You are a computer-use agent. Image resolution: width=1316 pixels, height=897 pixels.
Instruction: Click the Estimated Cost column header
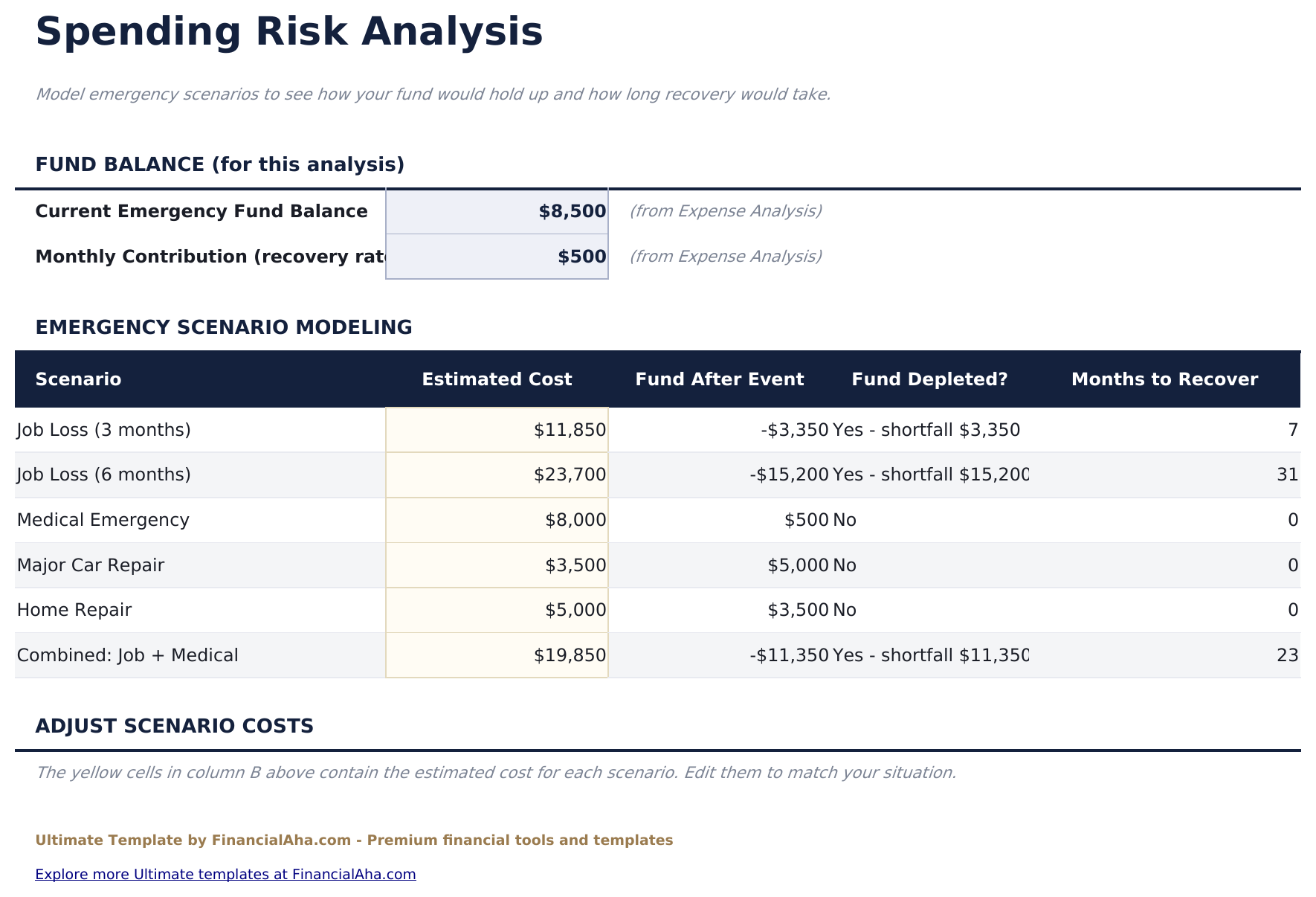[x=497, y=379]
